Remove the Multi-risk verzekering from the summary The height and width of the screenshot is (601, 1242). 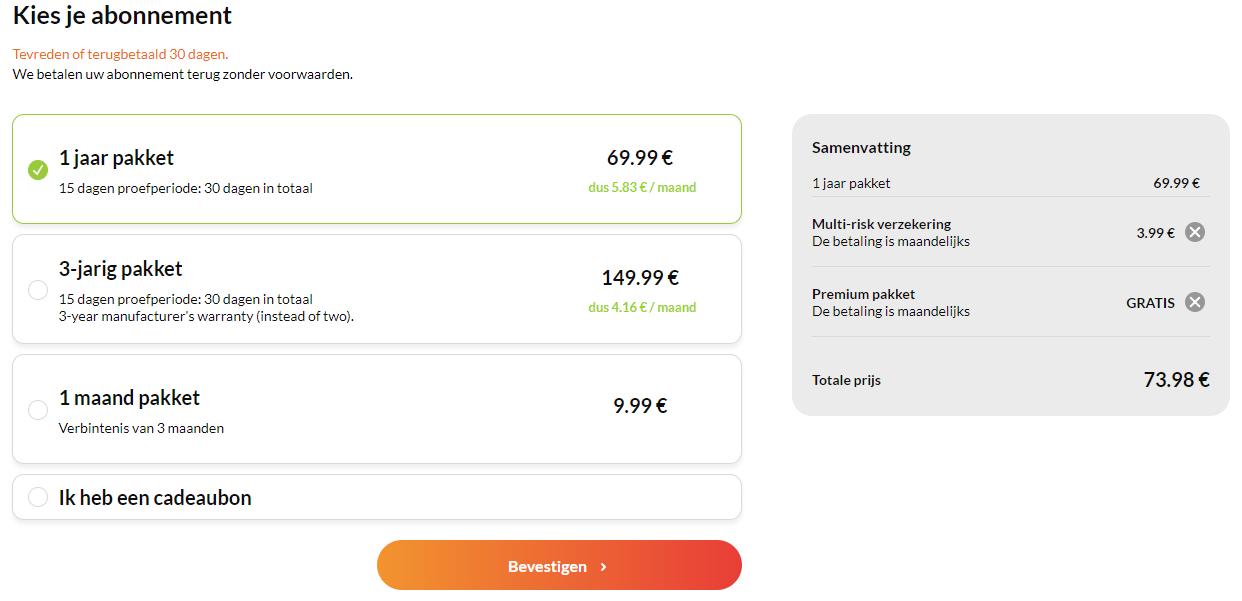1195,232
